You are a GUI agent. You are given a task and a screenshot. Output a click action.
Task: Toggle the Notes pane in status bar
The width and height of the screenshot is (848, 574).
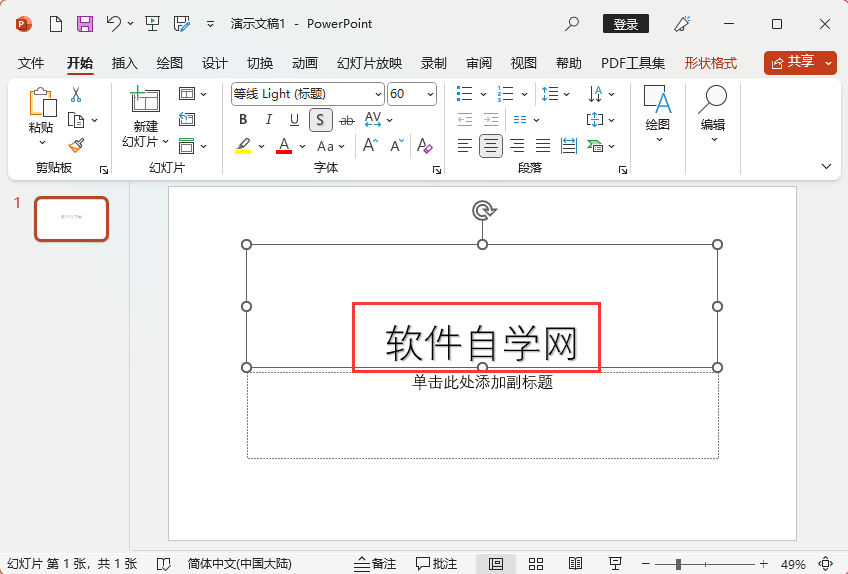coord(374,564)
